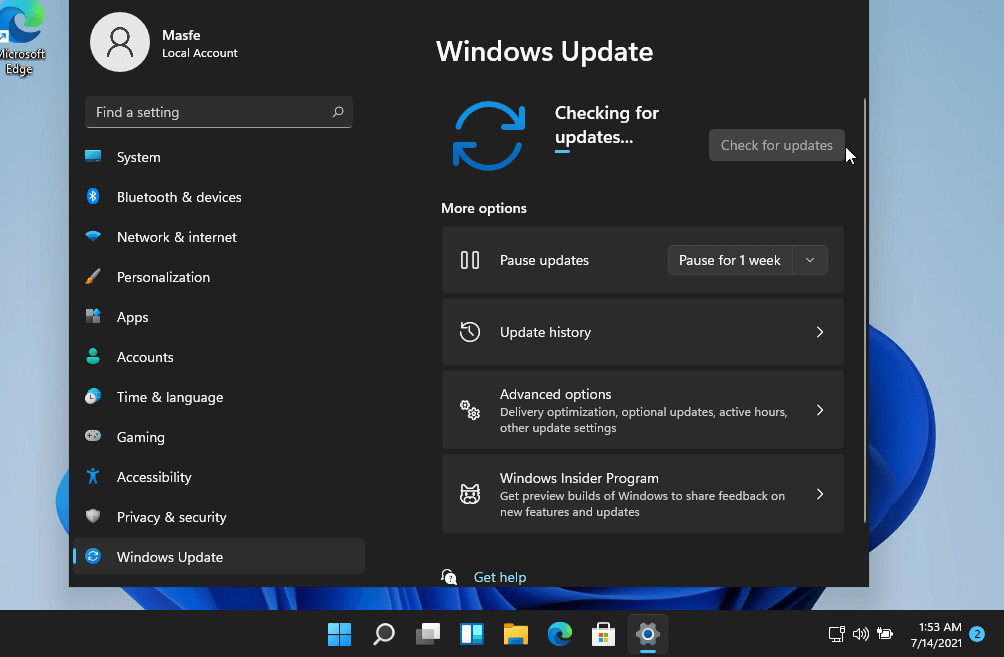Click the update checking progress bar
This screenshot has height=657, width=1004.
(562, 152)
